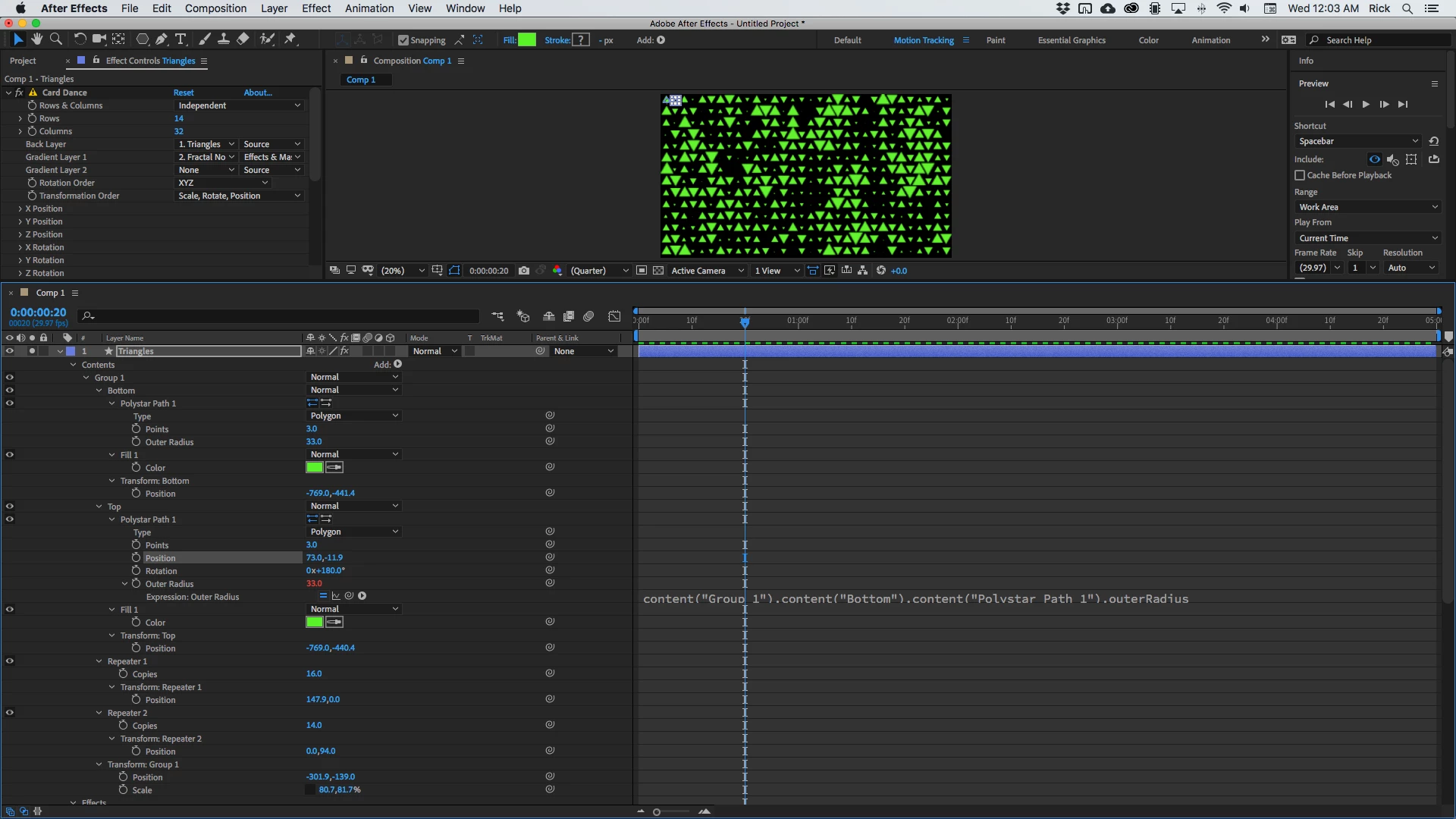Image resolution: width=1456 pixels, height=819 pixels.
Task: Select the Hand tool
Action: pos(36,39)
